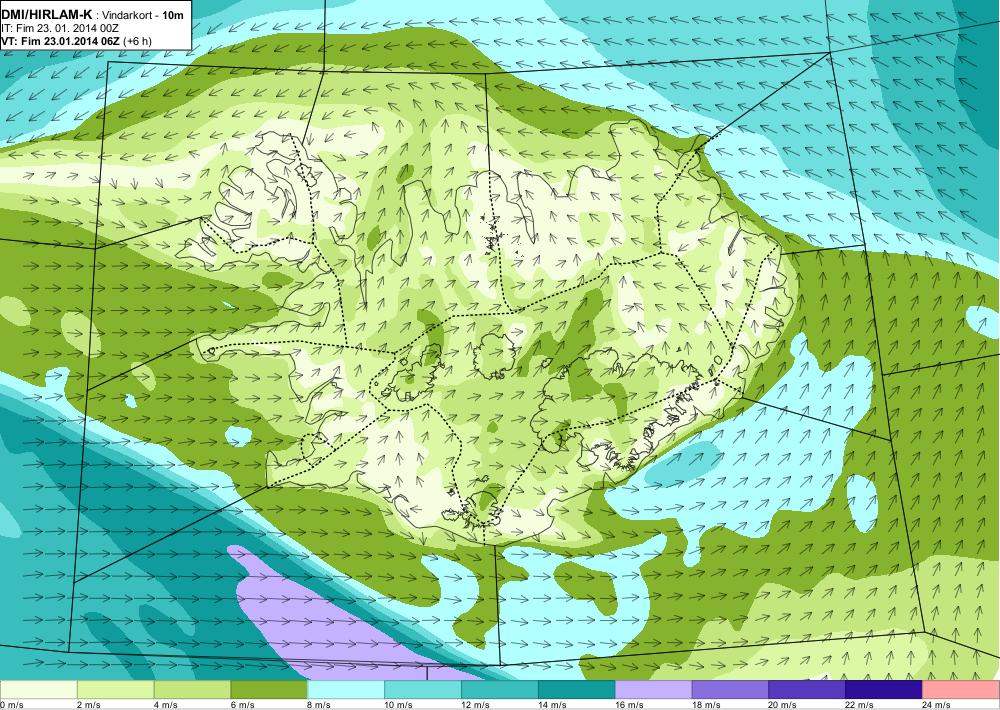Screen dimensions: 1000x710
Task: Click the '8 m/s' legend label
Action: pos(320,705)
